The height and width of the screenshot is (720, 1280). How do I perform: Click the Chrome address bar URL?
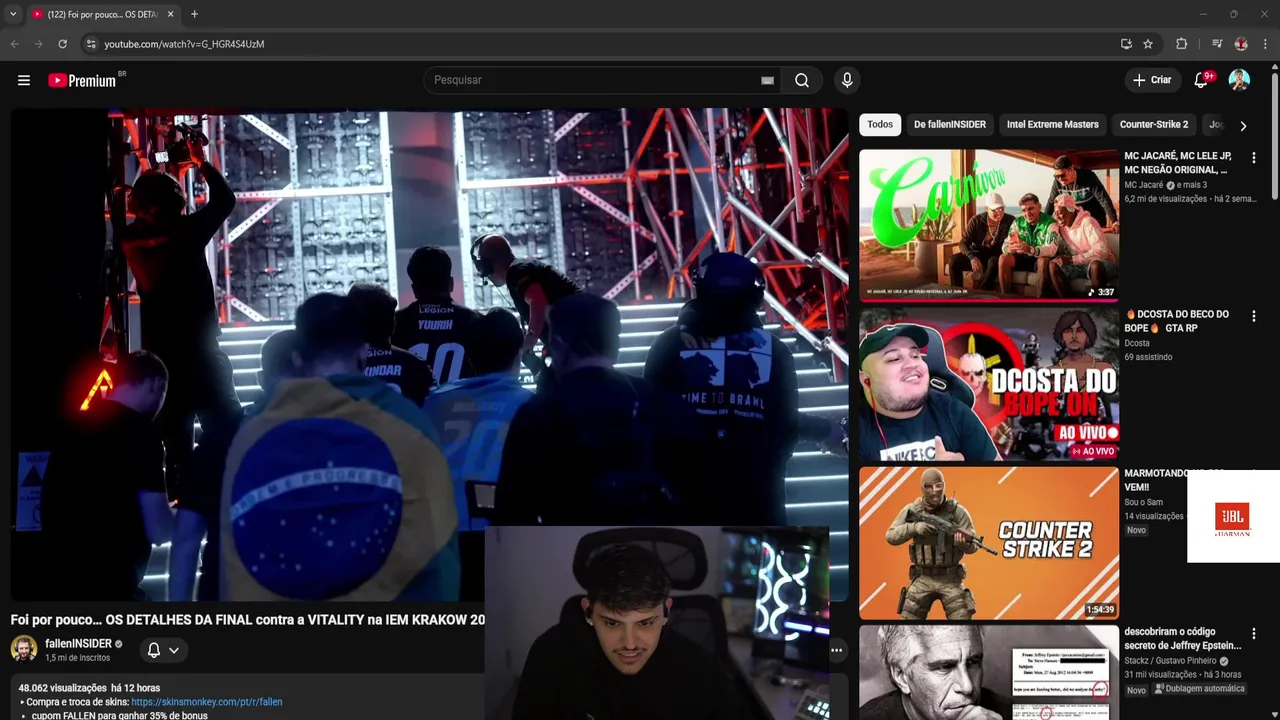click(x=184, y=44)
